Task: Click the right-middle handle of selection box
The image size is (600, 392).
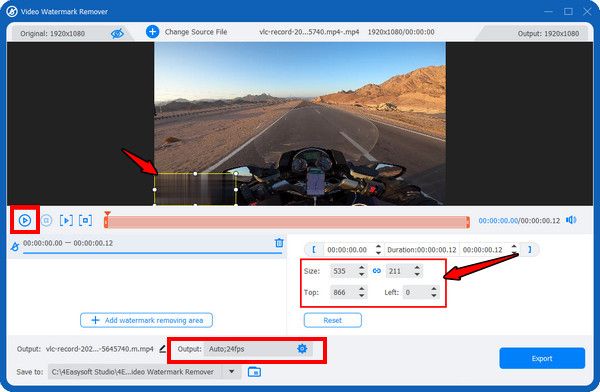Action: [x=236, y=189]
